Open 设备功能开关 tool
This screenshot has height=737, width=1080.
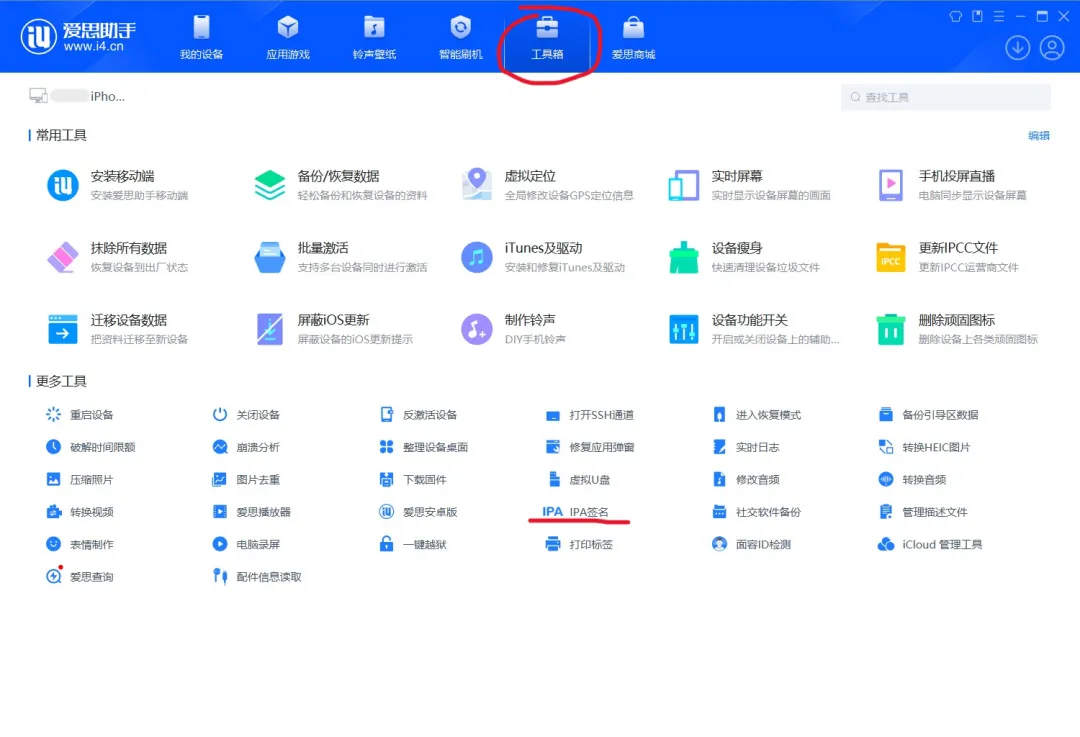[x=754, y=329]
